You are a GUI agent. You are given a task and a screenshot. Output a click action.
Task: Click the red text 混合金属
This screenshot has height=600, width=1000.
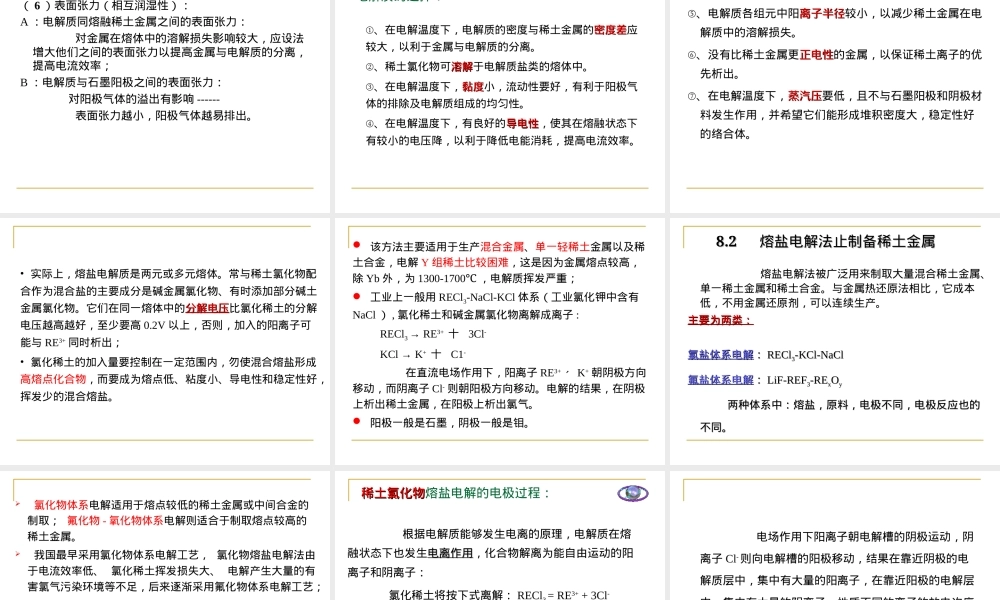pos(501,246)
